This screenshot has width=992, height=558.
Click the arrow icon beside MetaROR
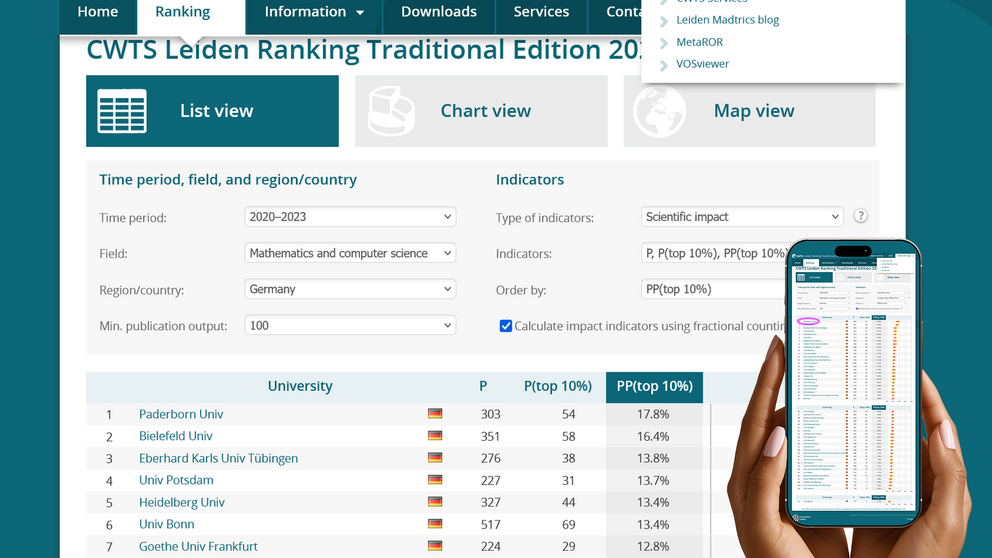[664, 43]
